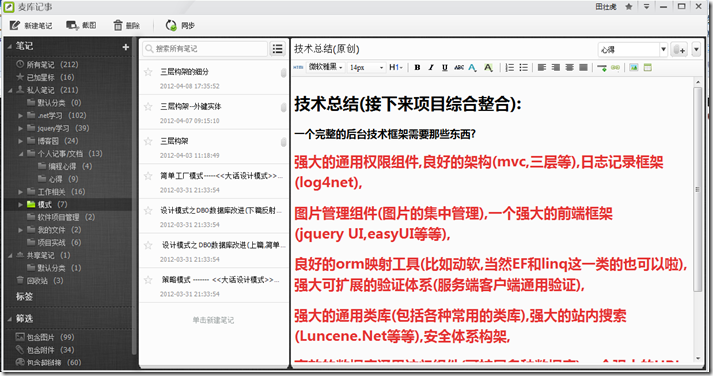Star the note 三层构架的细分
Viewport: 713px width, 376px height.
coord(148,72)
